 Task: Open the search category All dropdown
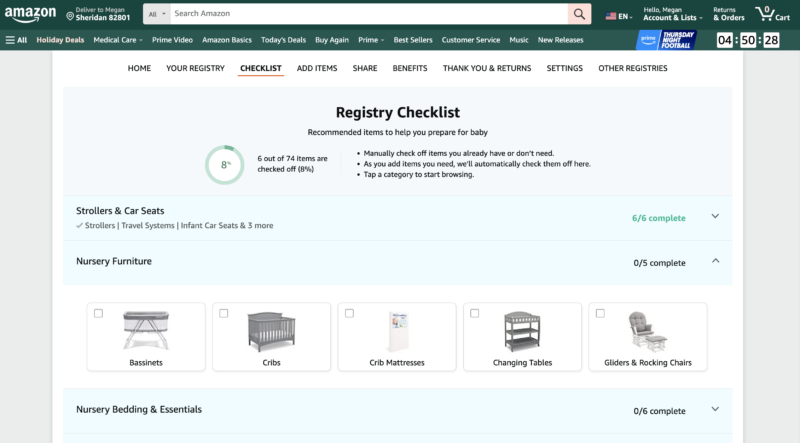point(155,14)
